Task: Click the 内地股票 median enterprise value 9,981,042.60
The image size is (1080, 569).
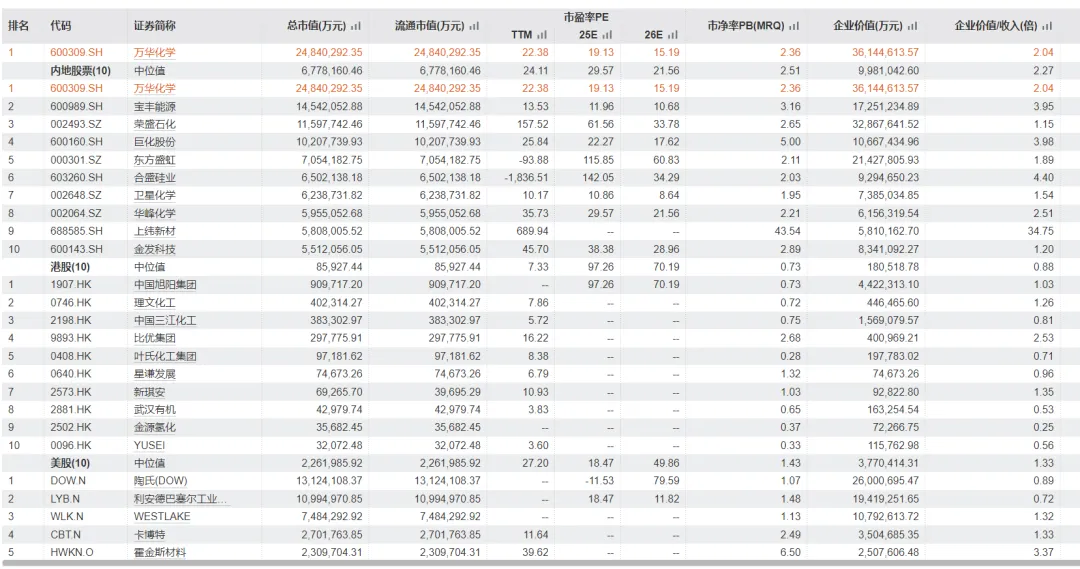Action: pyautogui.click(x=888, y=70)
